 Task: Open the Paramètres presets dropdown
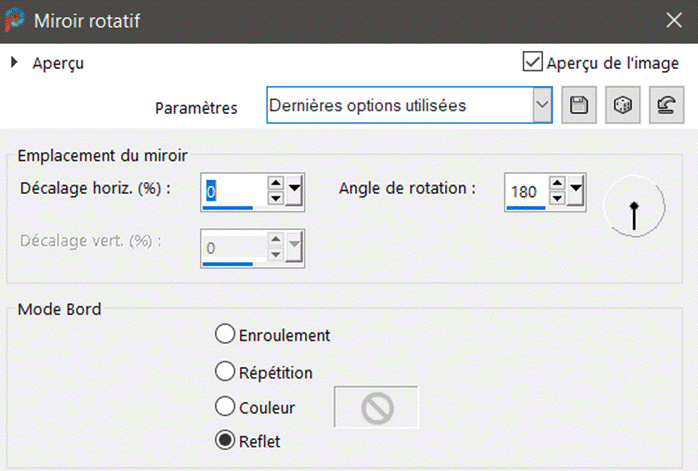[x=541, y=104]
